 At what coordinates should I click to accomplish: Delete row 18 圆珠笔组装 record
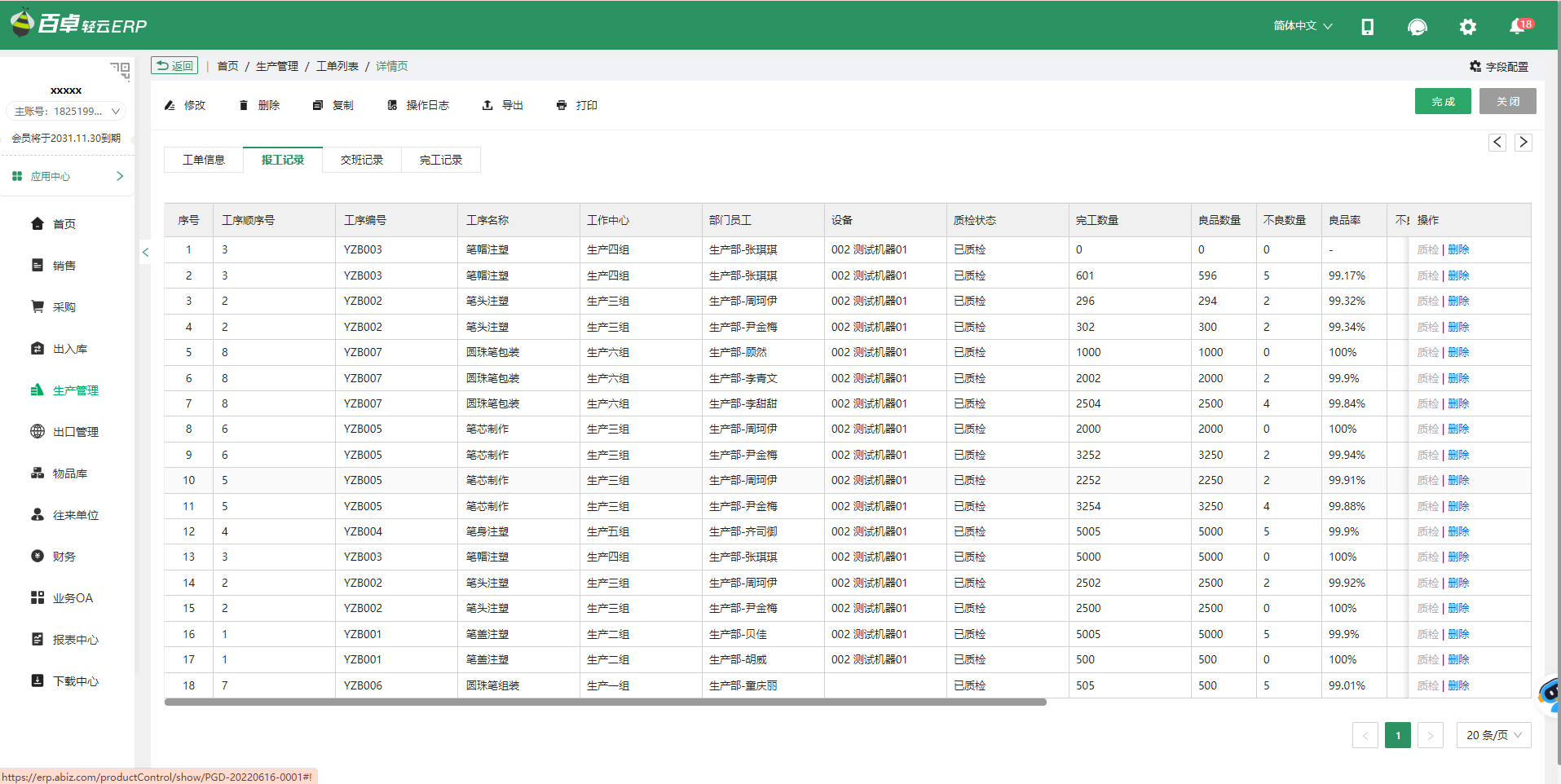pyautogui.click(x=1459, y=685)
